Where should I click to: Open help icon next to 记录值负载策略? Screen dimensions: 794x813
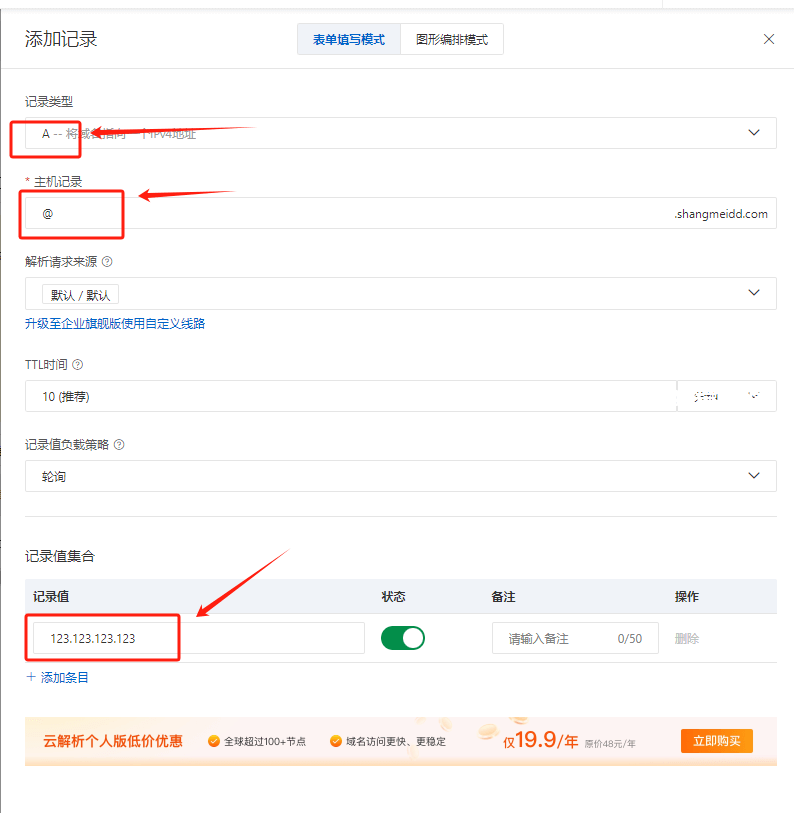[119, 444]
